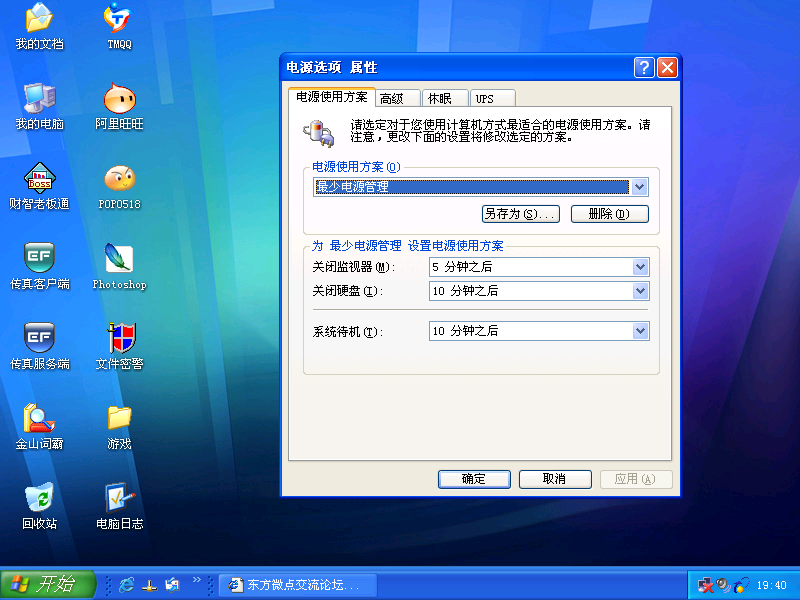
Task: Open the 电脑日志 desktop icon
Action: [x=119, y=498]
